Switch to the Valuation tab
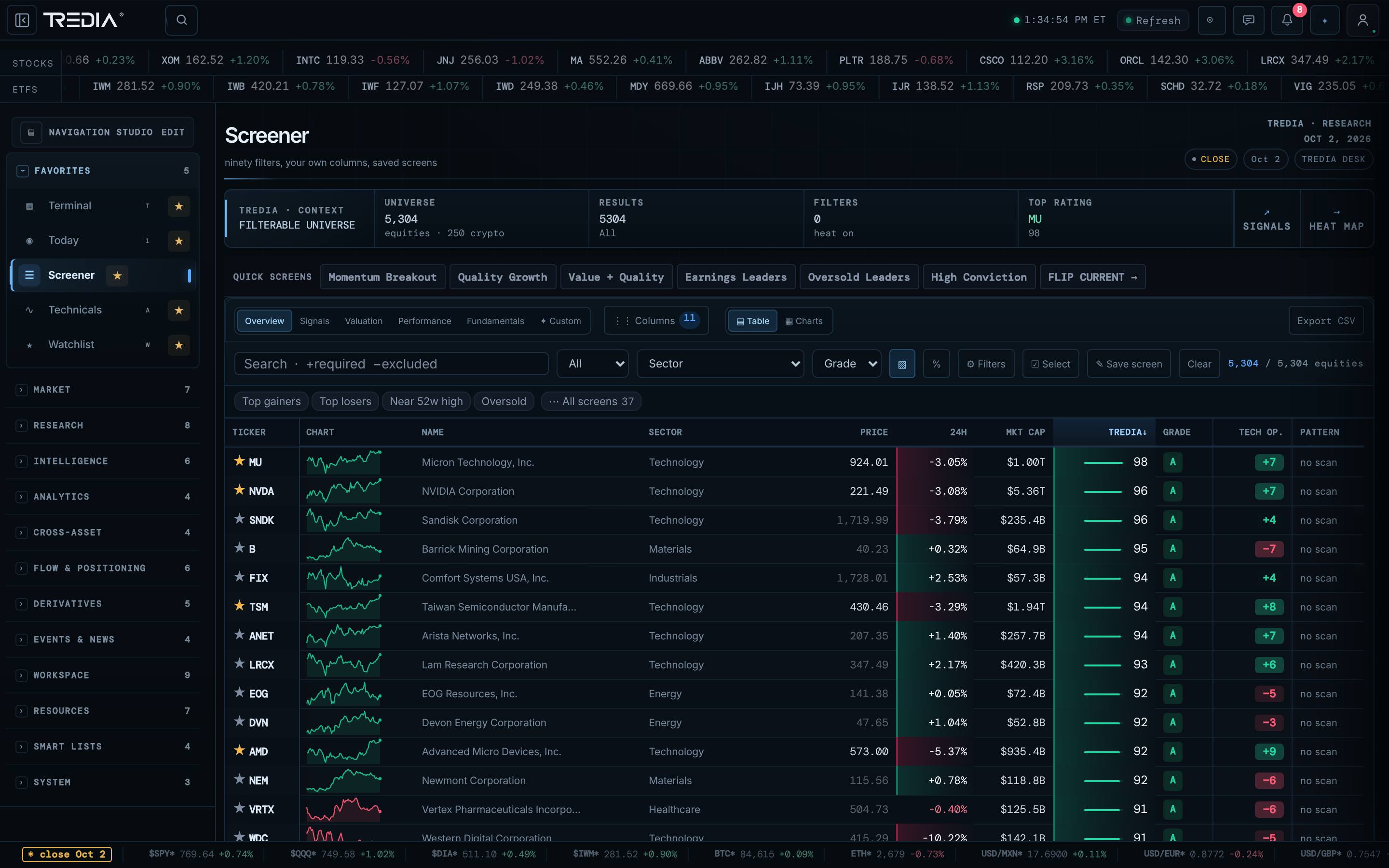This screenshot has width=1389, height=868. 363,321
